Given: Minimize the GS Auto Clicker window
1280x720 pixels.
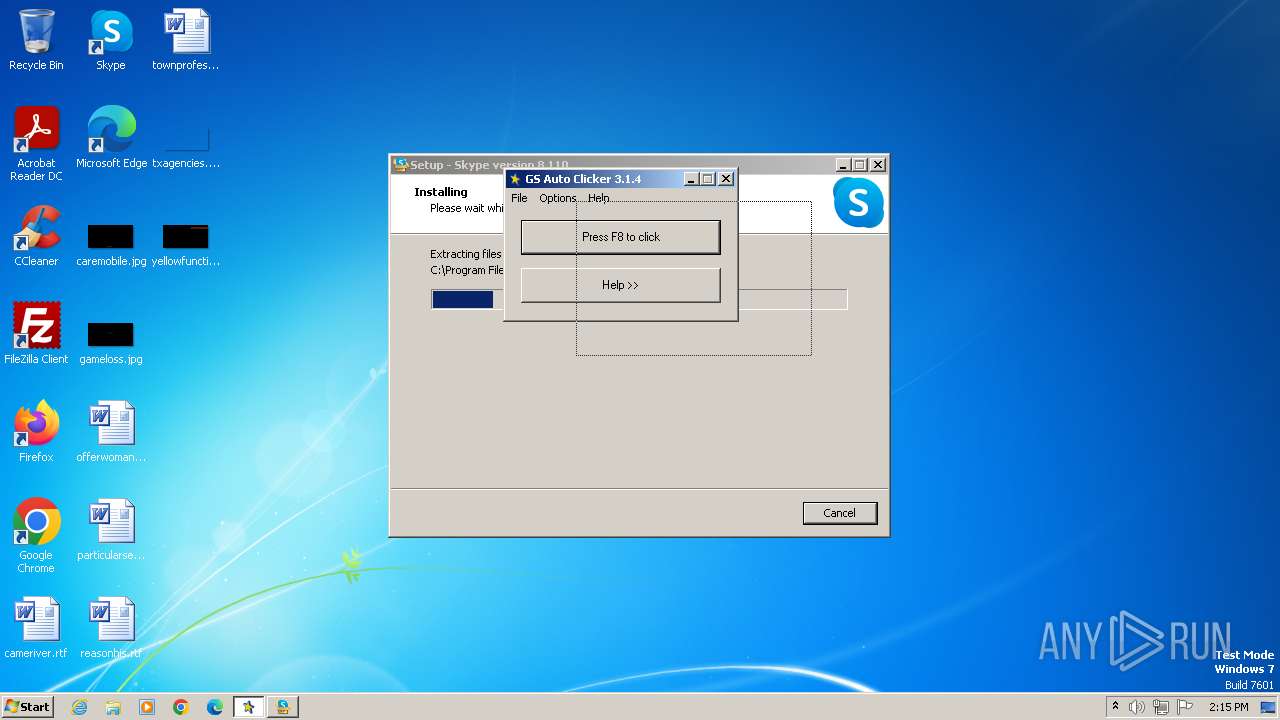Looking at the screenshot, I should pos(690,179).
